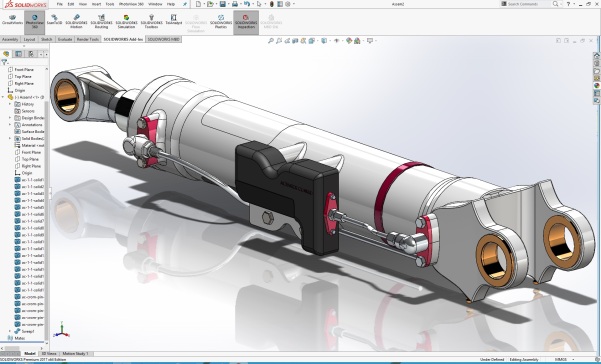This screenshot has height=364, width=601.
Task: Open the FeatureManager design tree tab
Action: click(6, 54)
